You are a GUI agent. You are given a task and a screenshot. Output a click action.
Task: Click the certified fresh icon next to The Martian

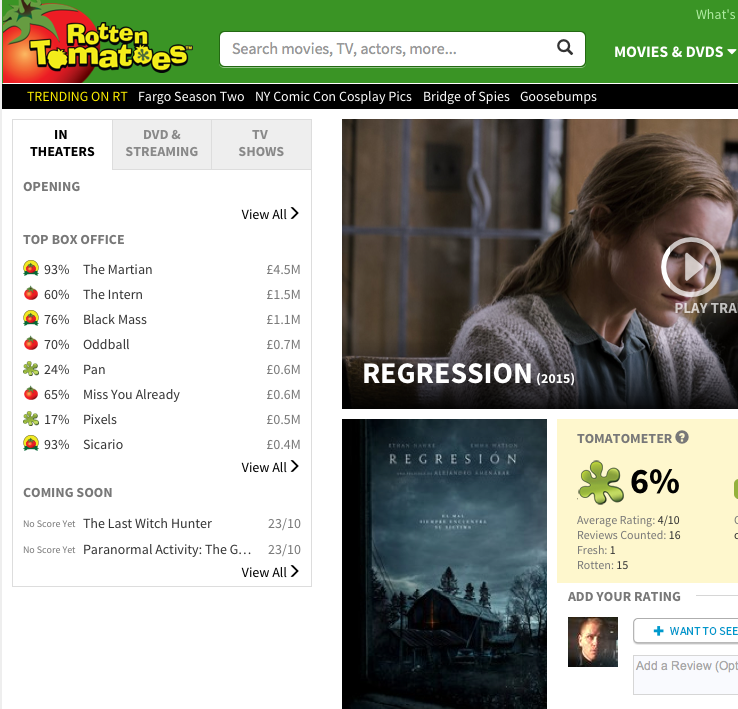[x=31, y=268]
